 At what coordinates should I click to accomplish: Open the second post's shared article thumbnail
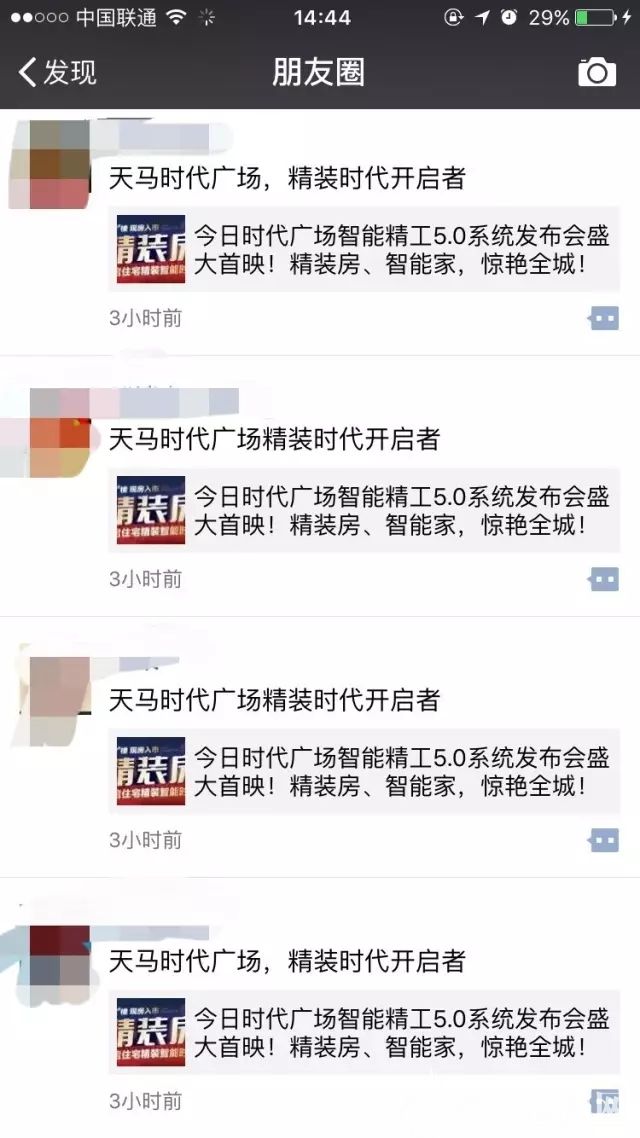point(151,510)
